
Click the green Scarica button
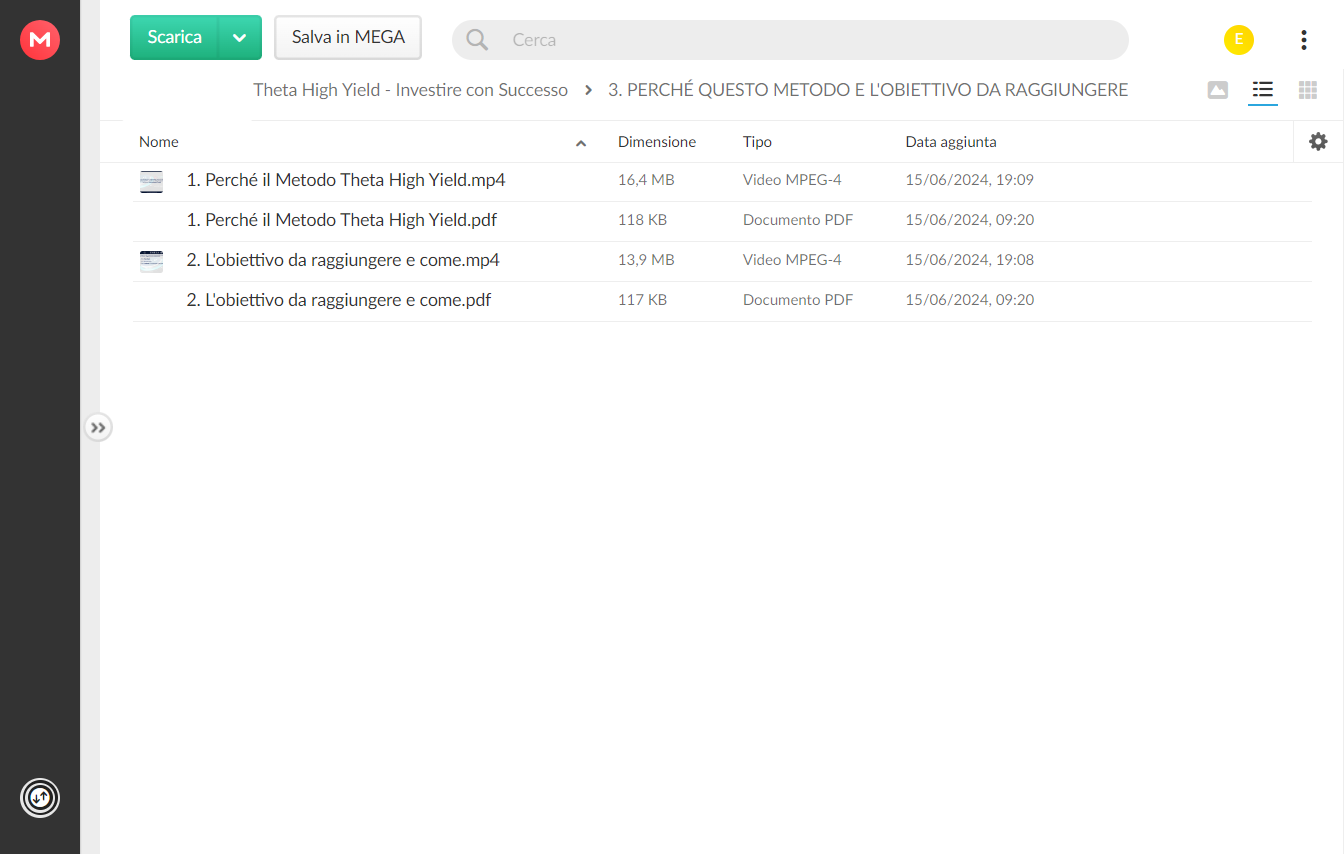[175, 37]
